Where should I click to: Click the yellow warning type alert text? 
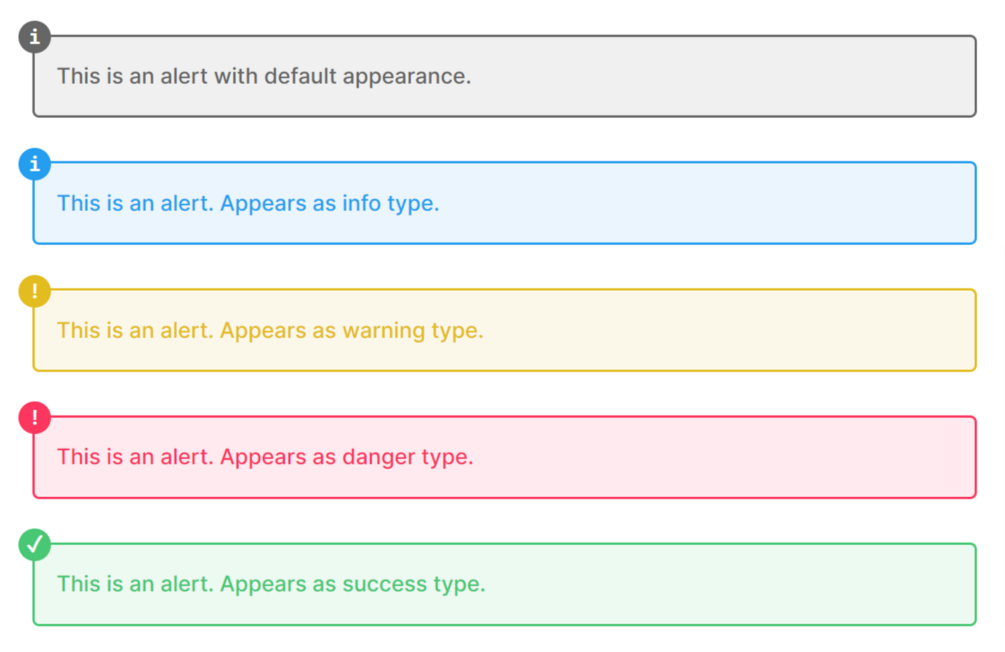tap(270, 330)
